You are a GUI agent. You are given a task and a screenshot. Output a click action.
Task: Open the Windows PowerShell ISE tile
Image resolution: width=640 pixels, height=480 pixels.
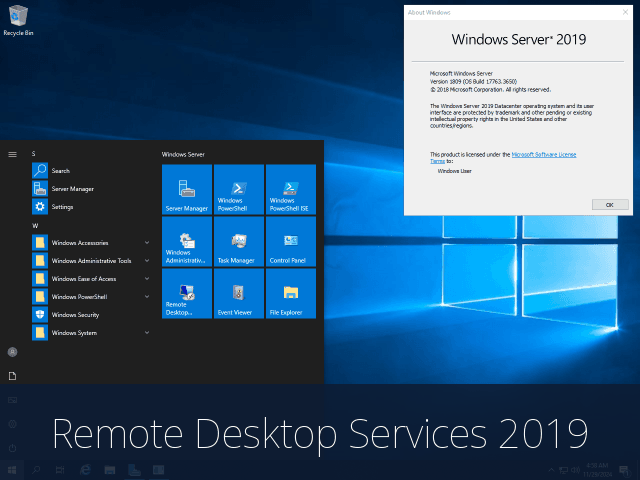click(x=291, y=189)
